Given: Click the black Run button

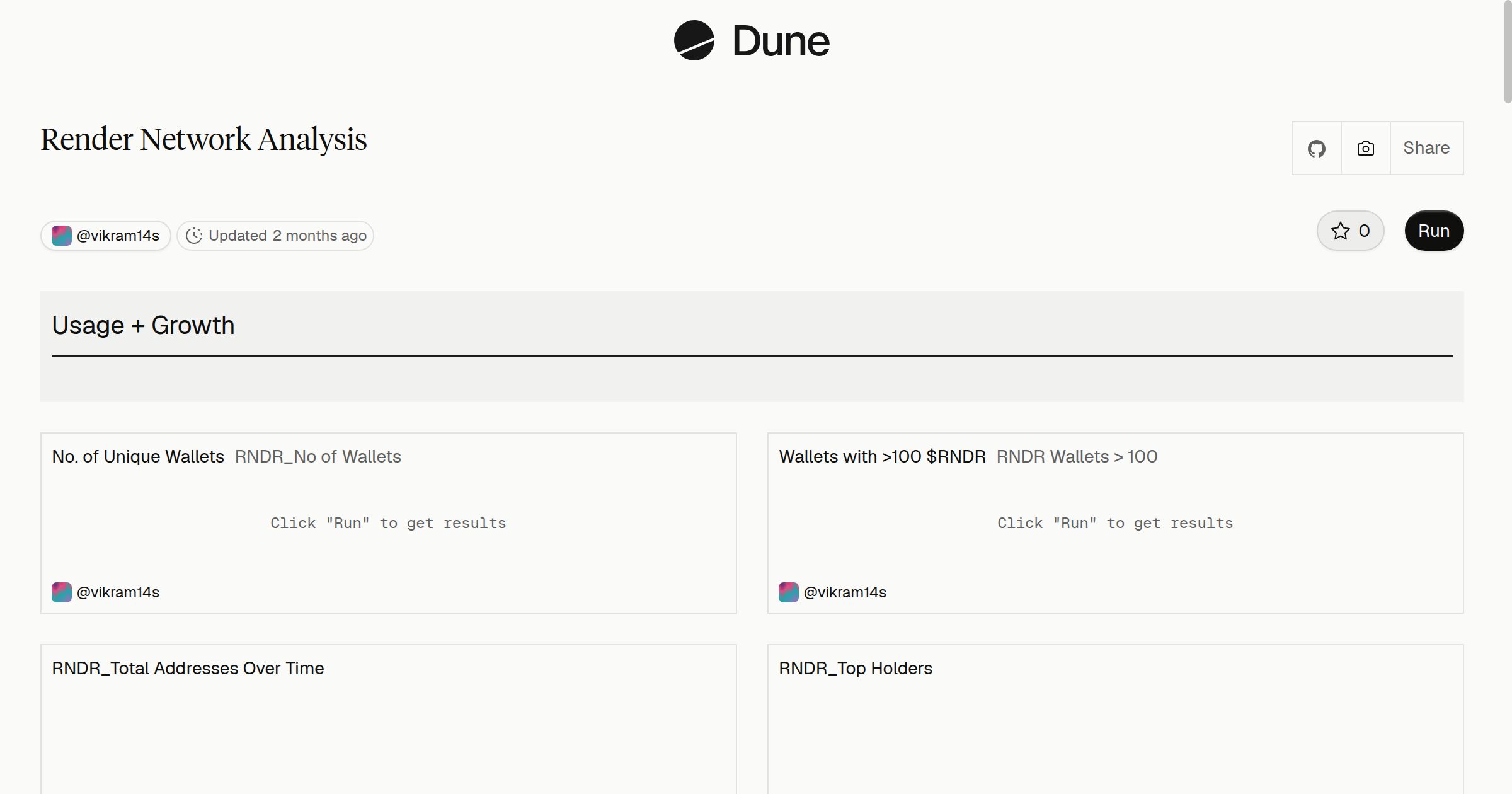Looking at the screenshot, I should pos(1434,231).
